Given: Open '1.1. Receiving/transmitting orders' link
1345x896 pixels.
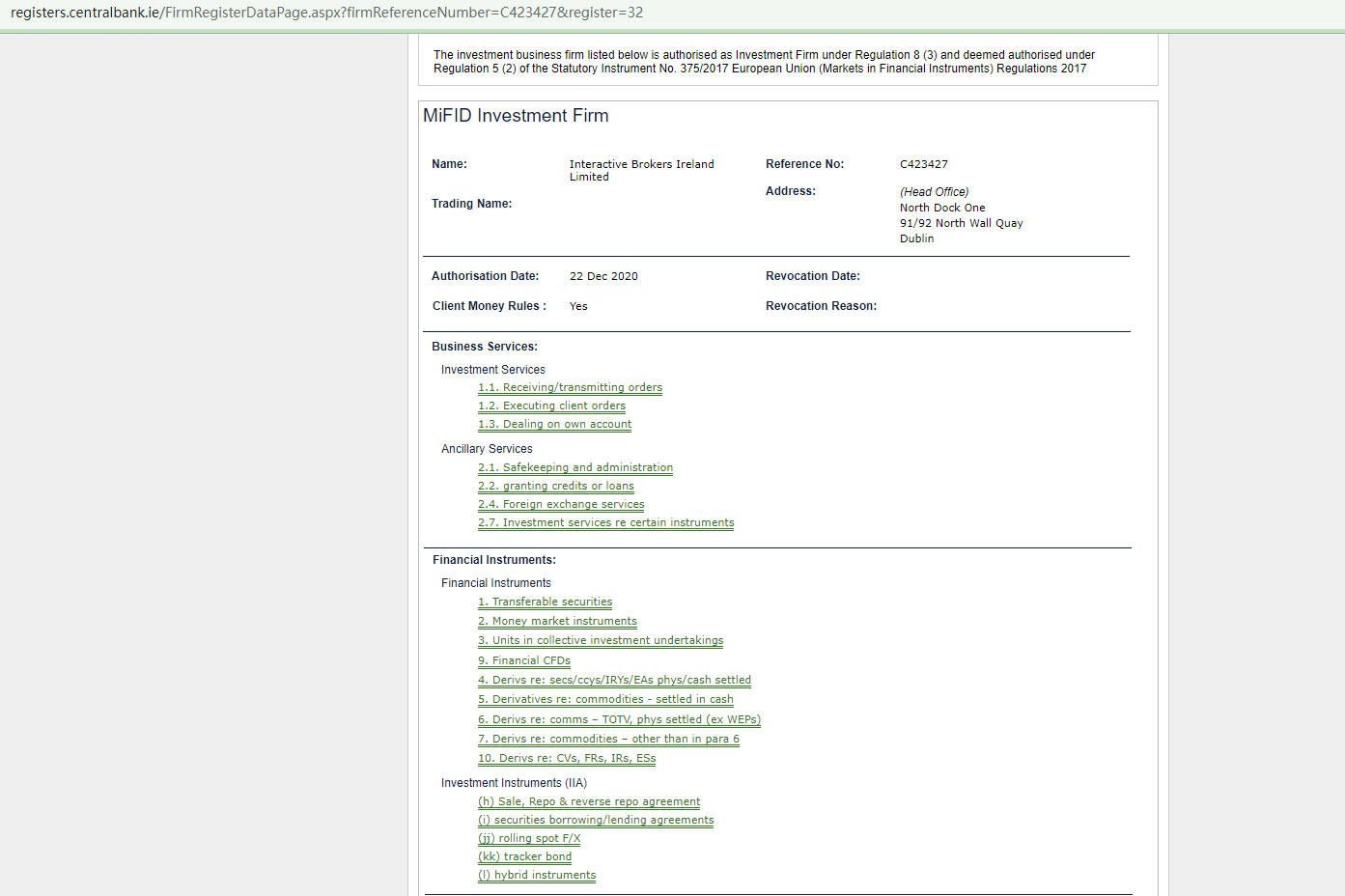Looking at the screenshot, I should tap(570, 387).
